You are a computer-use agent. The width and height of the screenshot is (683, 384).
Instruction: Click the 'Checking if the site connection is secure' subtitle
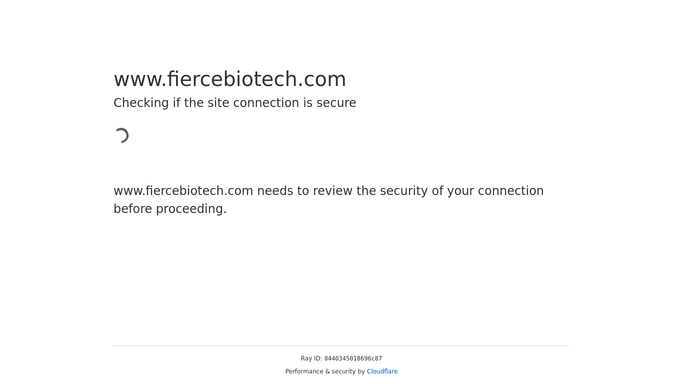point(235,103)
